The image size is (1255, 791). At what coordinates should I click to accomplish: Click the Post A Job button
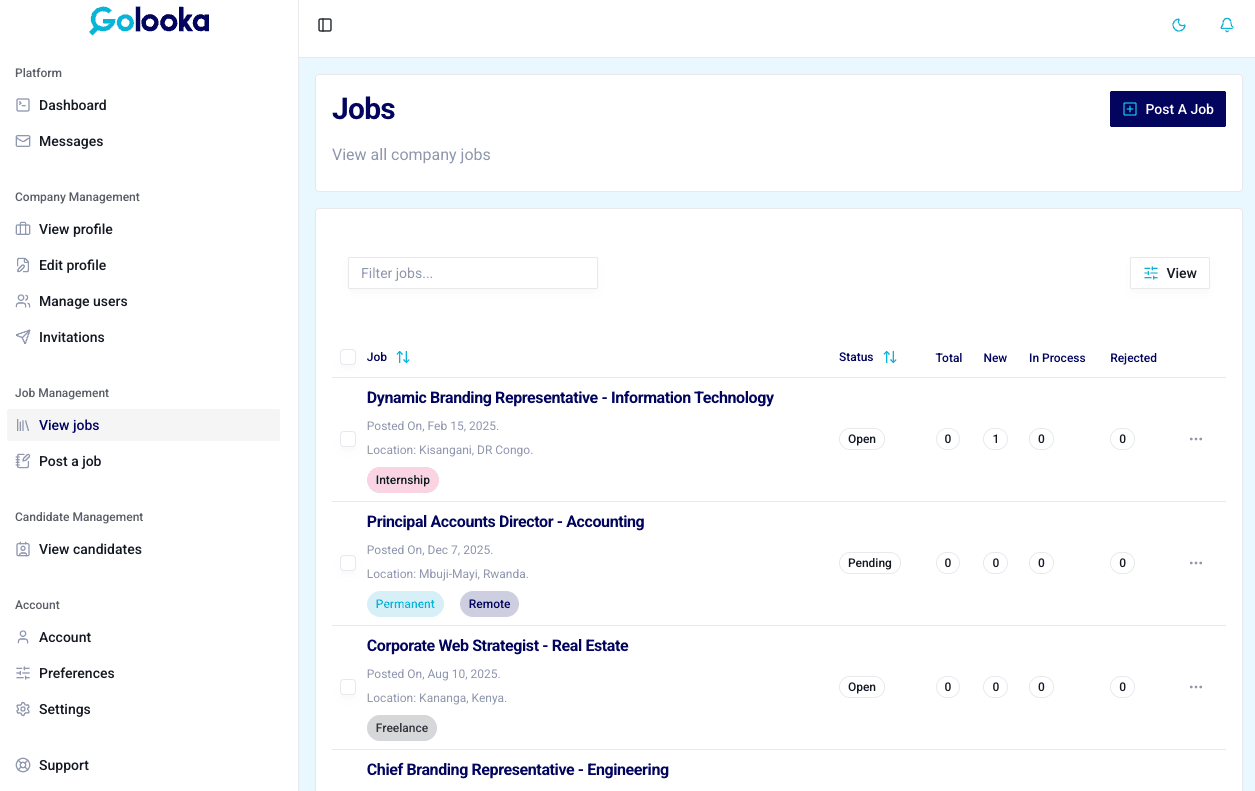coord(1167,109)
